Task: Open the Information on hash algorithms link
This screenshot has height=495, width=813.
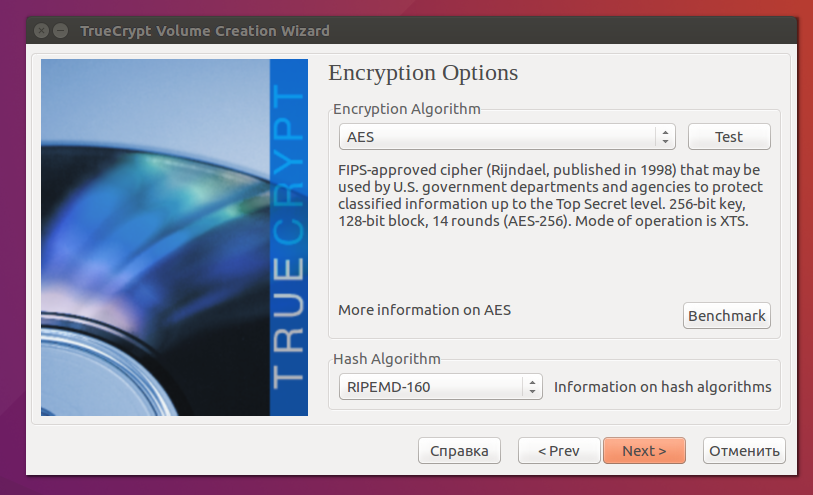Action: pos(662,387)
